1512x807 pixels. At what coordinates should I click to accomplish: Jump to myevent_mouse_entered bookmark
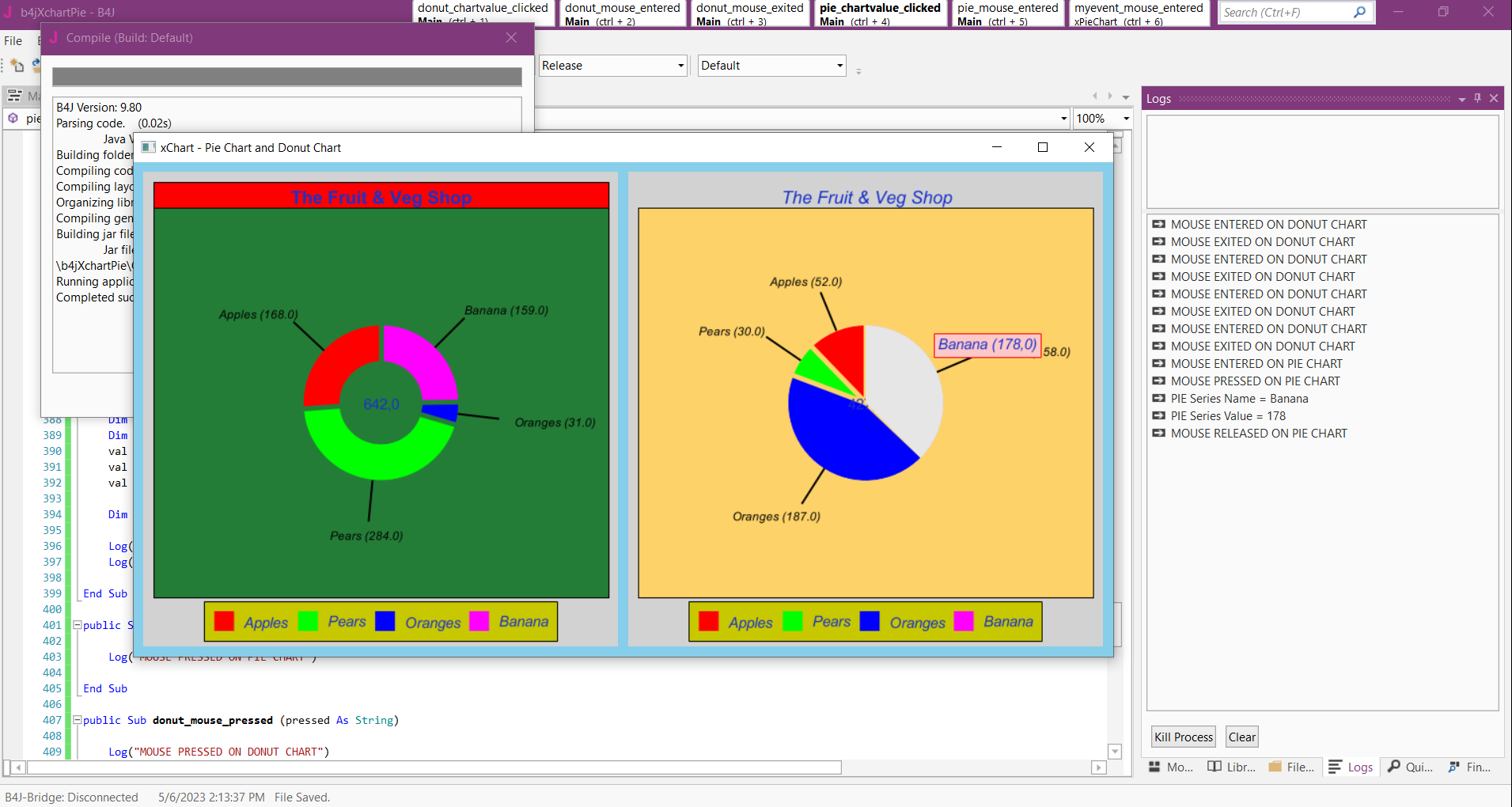pyautogui.click(x=1139, y=13)
